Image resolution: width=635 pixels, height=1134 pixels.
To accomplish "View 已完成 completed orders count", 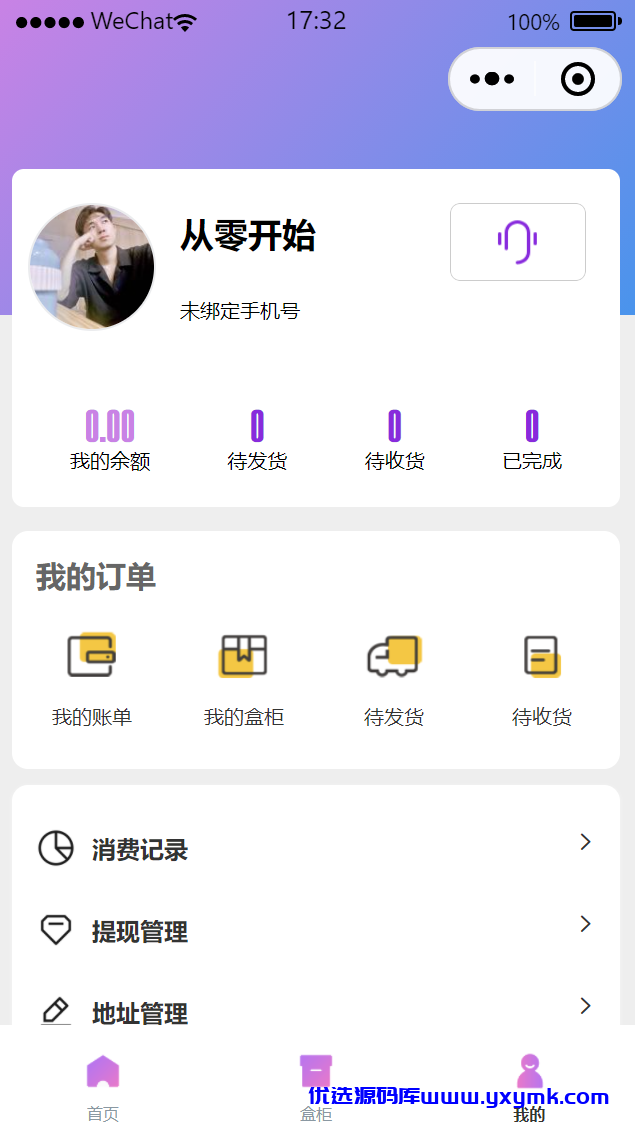I will pyautogui.click(x=532, y=440).
